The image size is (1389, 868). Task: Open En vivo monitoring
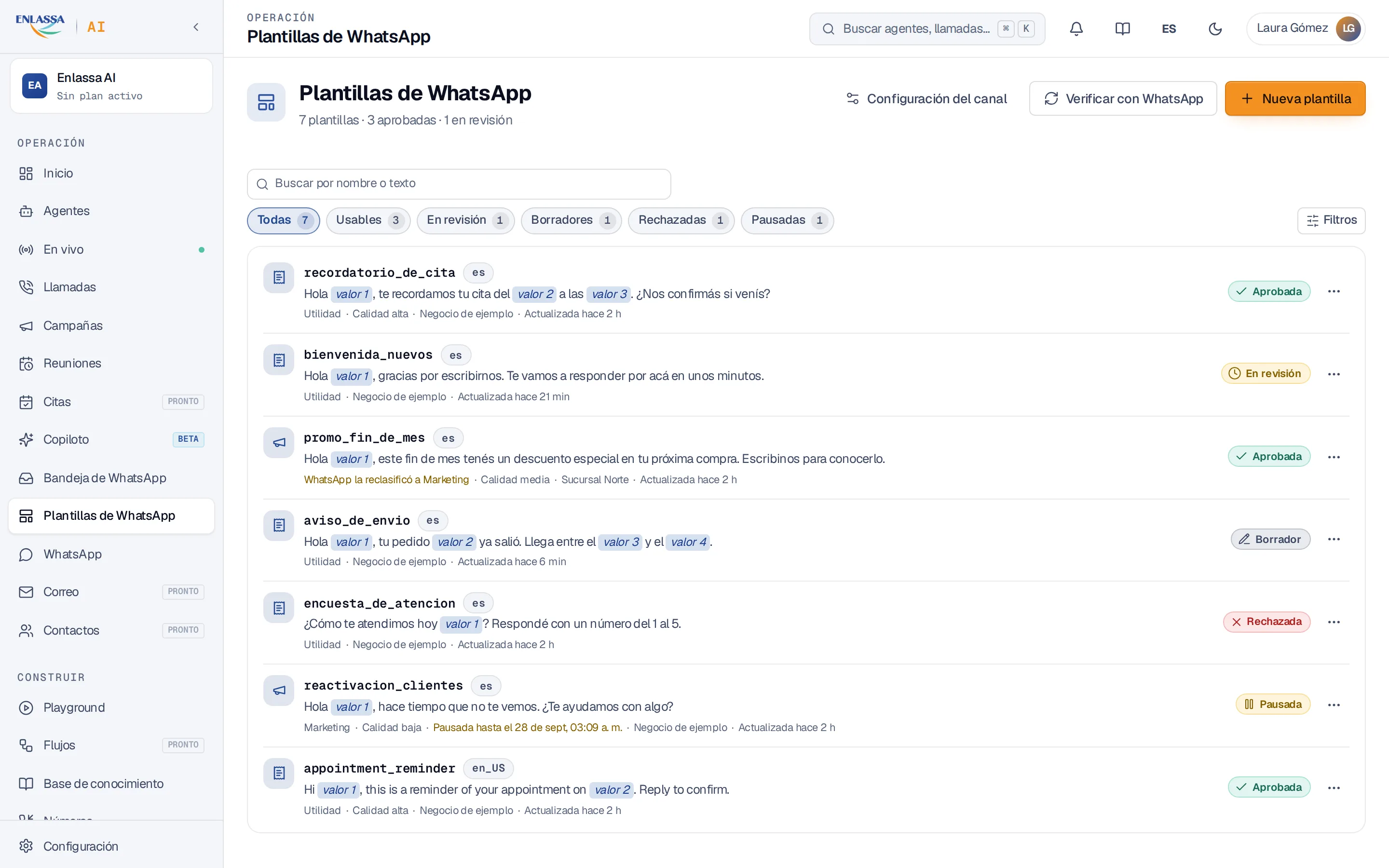(111, 250)
